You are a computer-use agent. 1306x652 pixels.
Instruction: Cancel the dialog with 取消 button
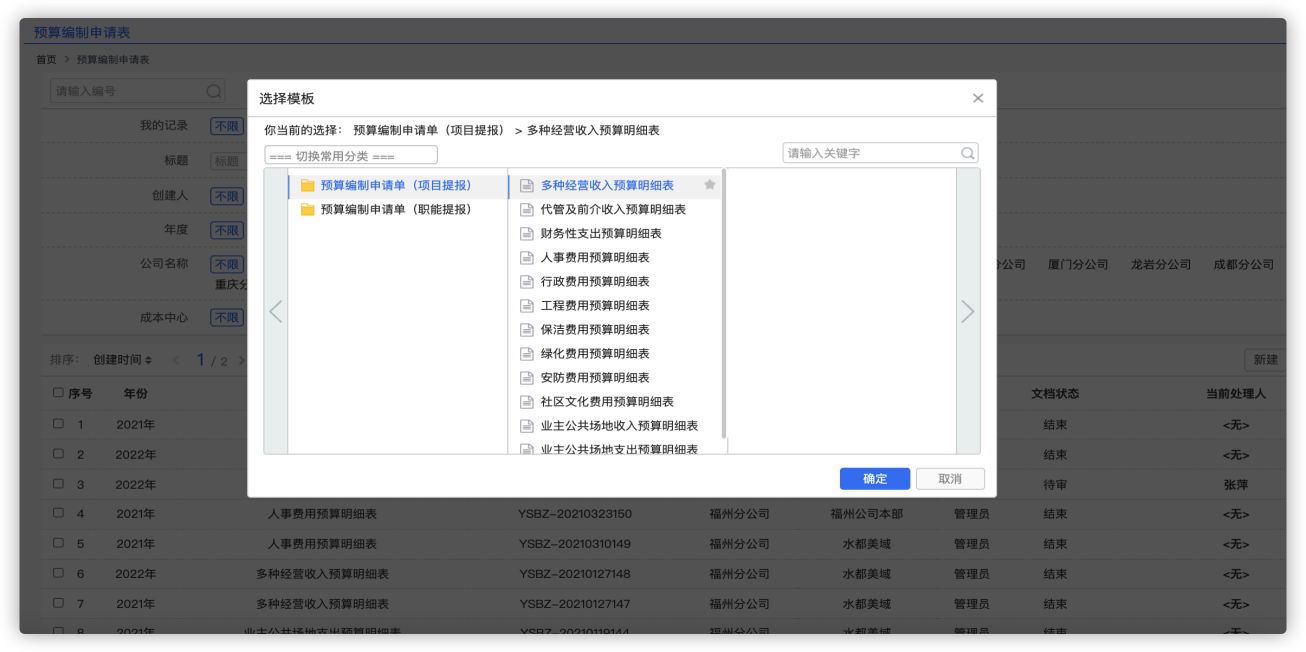pos(950,479)
